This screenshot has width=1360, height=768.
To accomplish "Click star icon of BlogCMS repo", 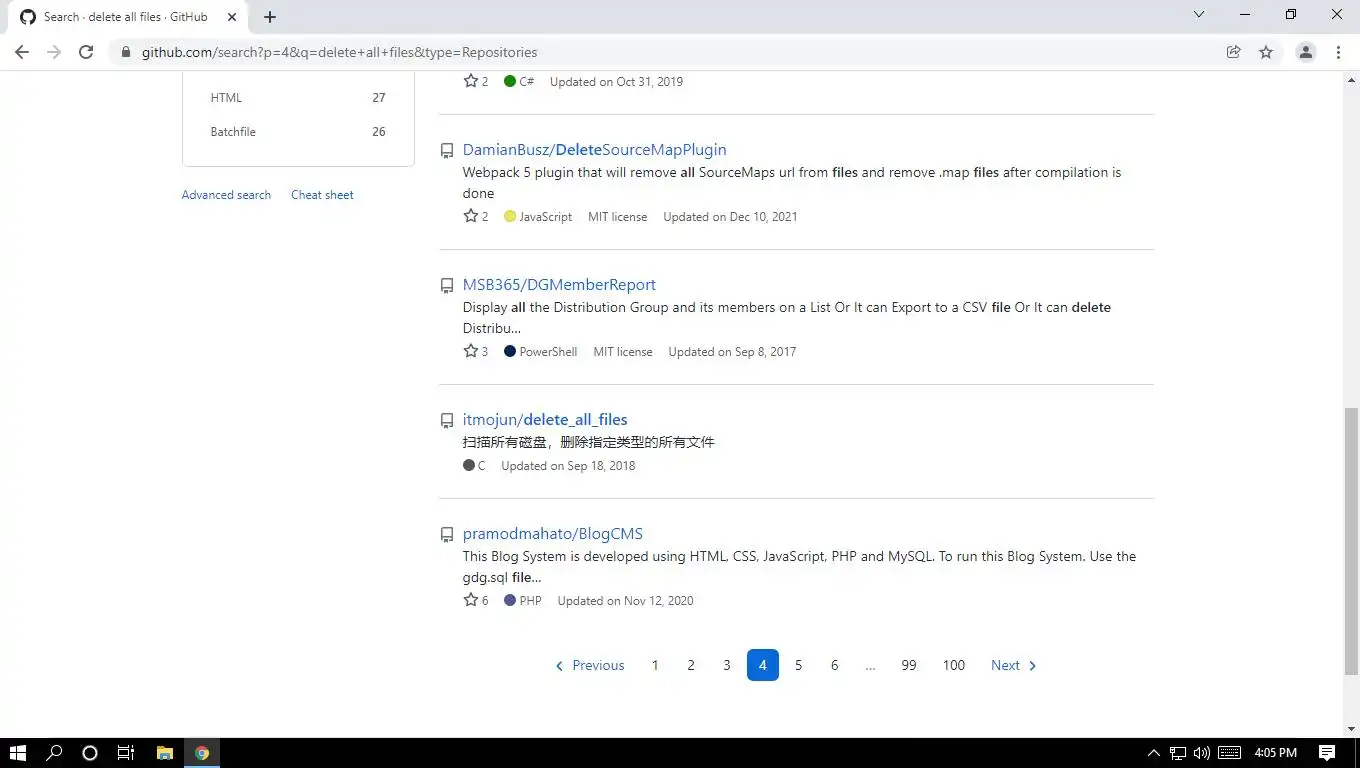I will pyautogui.click(x=471, y=600).
